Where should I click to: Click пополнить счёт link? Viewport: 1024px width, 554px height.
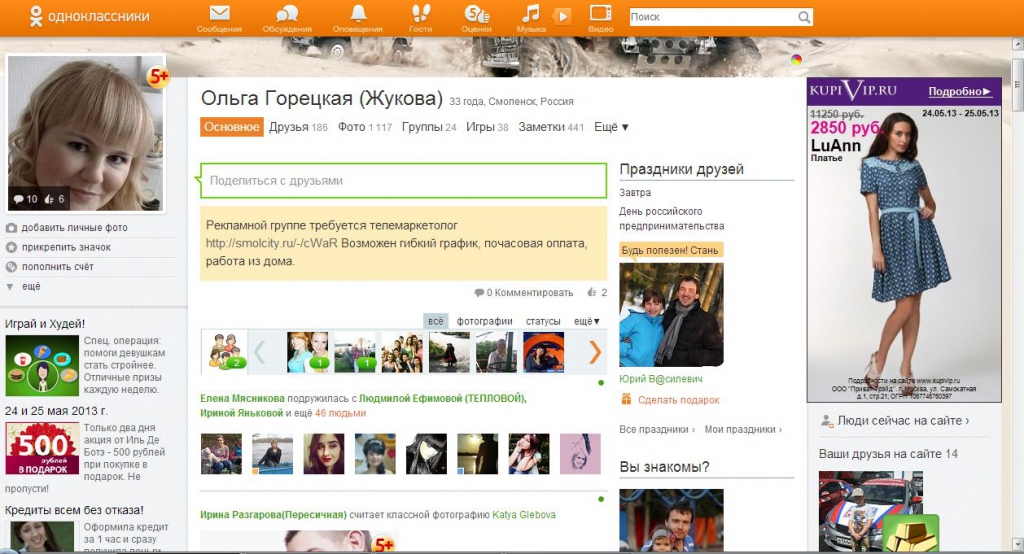pyautogui.click(x=58, y=267)
